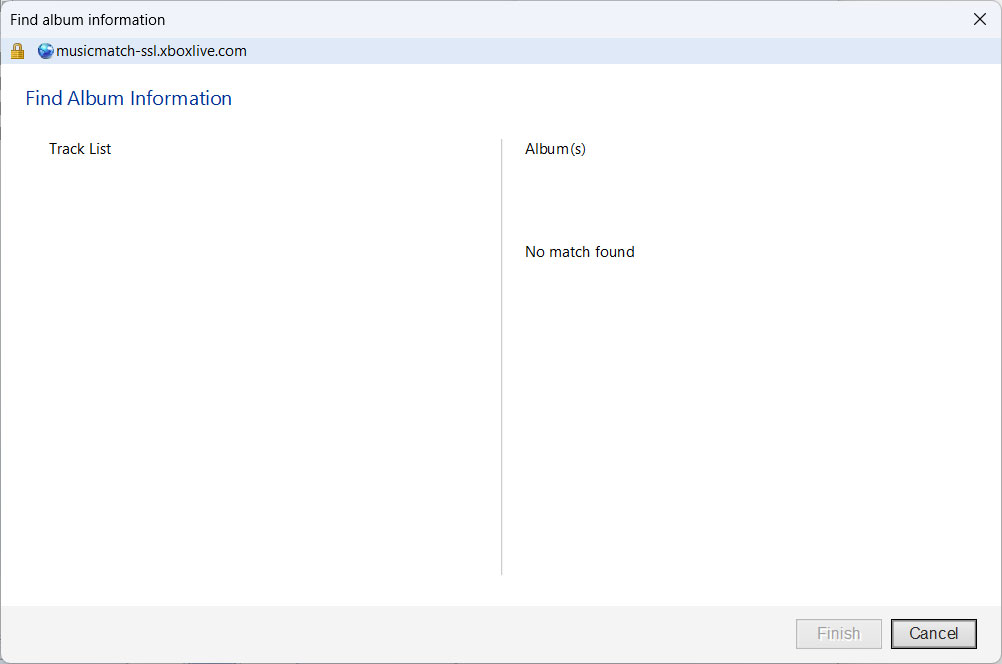Click the area between Finish and Cancel
Screen dimensions: 1002x664
coord(886,633)
